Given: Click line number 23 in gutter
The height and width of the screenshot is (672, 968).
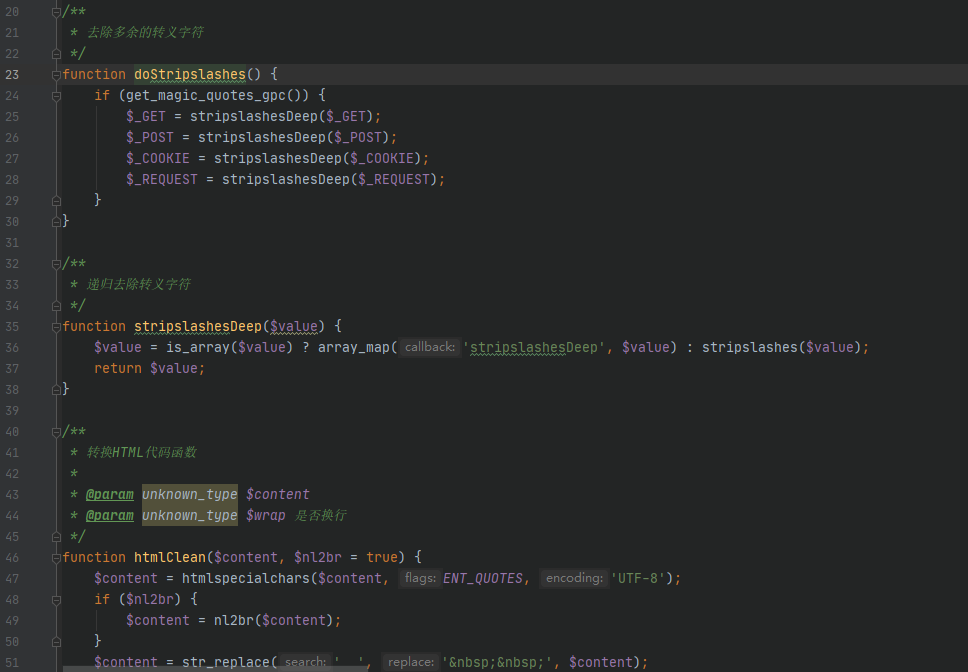Looking at the screenshot, I should coord(12,75).
